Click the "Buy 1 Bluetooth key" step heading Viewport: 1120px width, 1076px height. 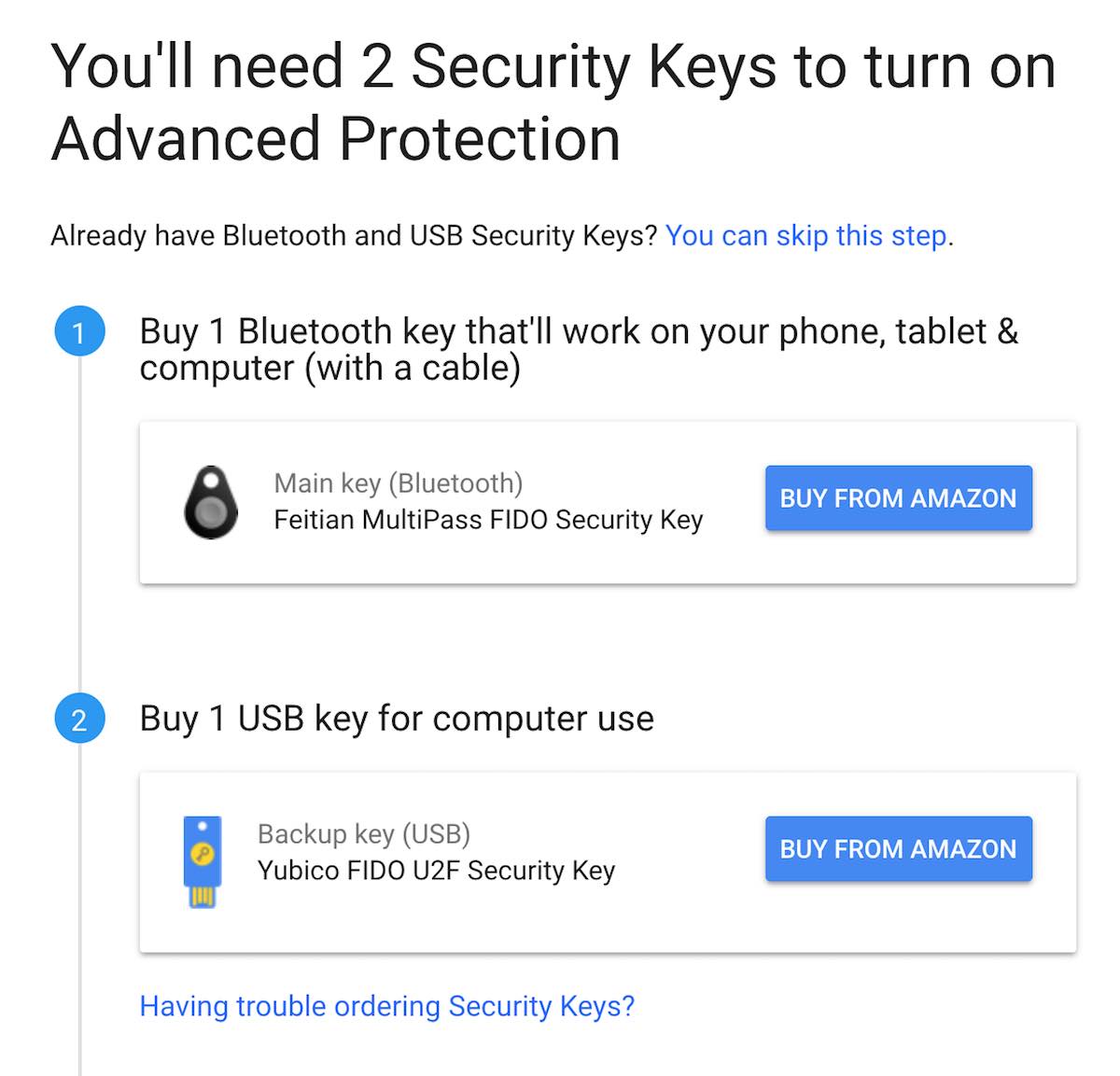tap(579, 331)
